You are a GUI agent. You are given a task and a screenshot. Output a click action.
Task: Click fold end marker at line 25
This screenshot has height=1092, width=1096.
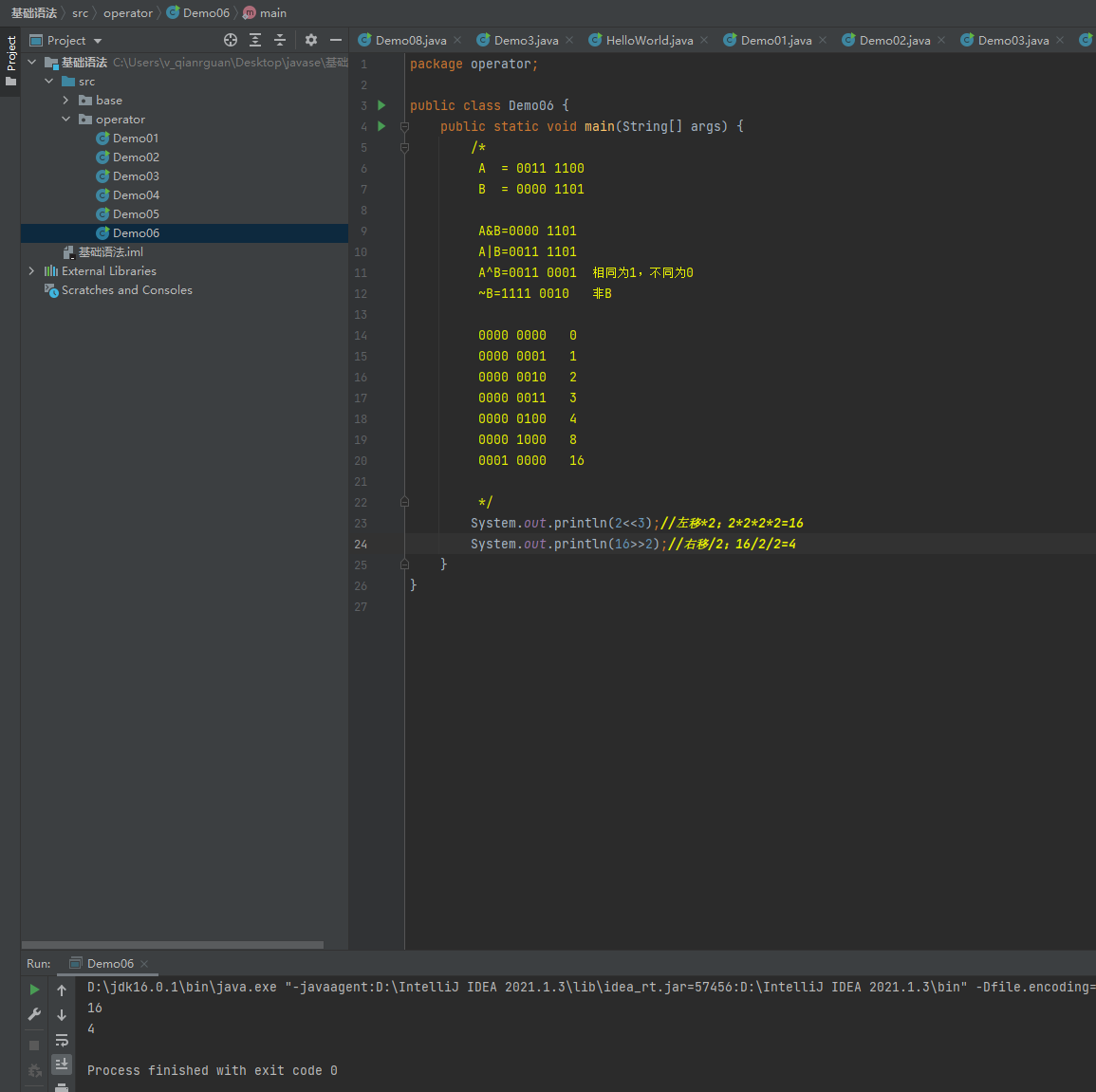pos(404,565)
